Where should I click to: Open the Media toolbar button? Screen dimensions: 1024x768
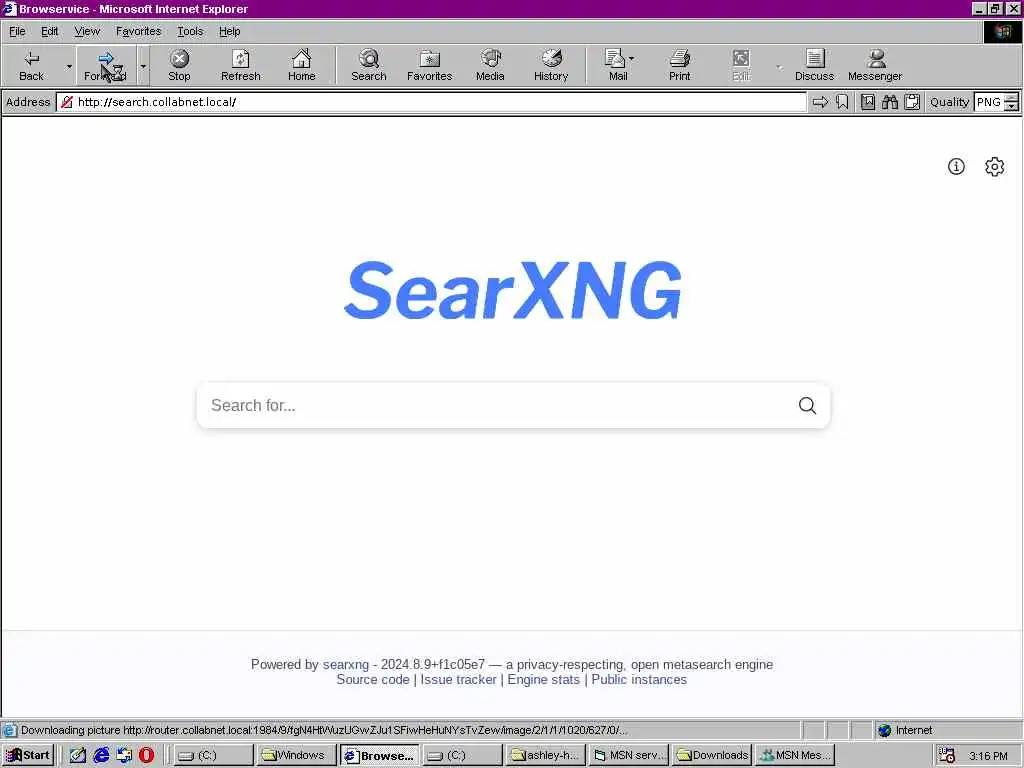pos(490,65)
